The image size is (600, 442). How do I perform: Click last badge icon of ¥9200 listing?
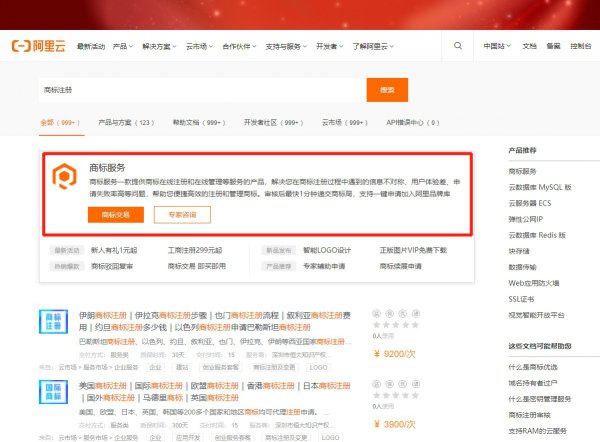(416, 314)
